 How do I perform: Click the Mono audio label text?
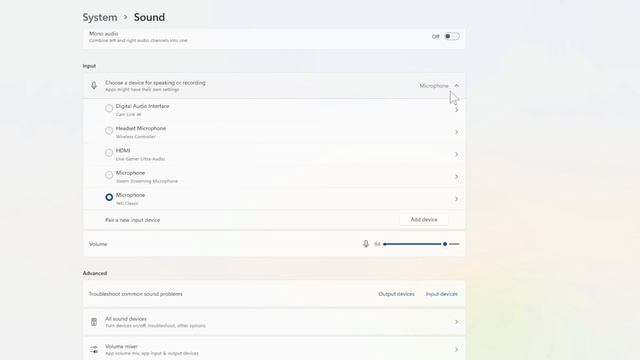[x=104, y=33]
